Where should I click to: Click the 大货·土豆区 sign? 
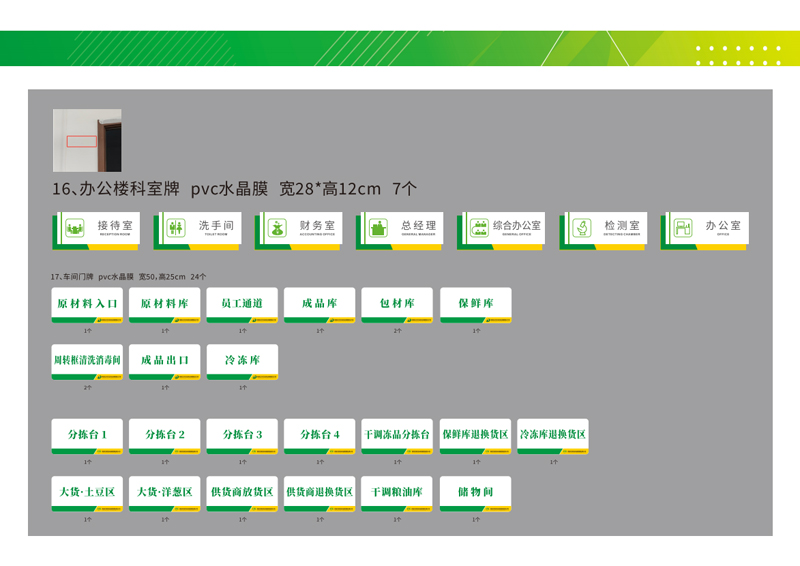tap(87, 494)
